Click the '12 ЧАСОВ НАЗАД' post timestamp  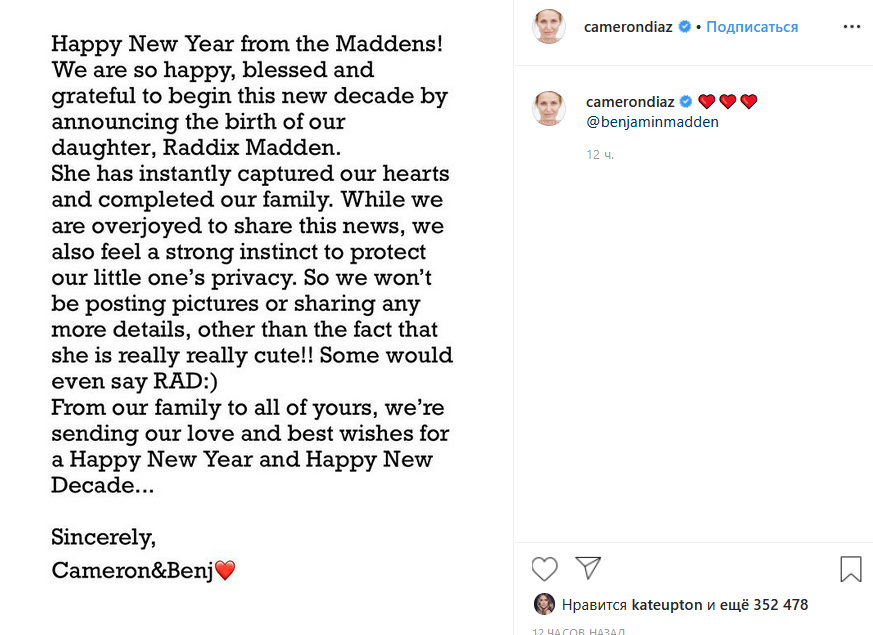click(580, 631)
